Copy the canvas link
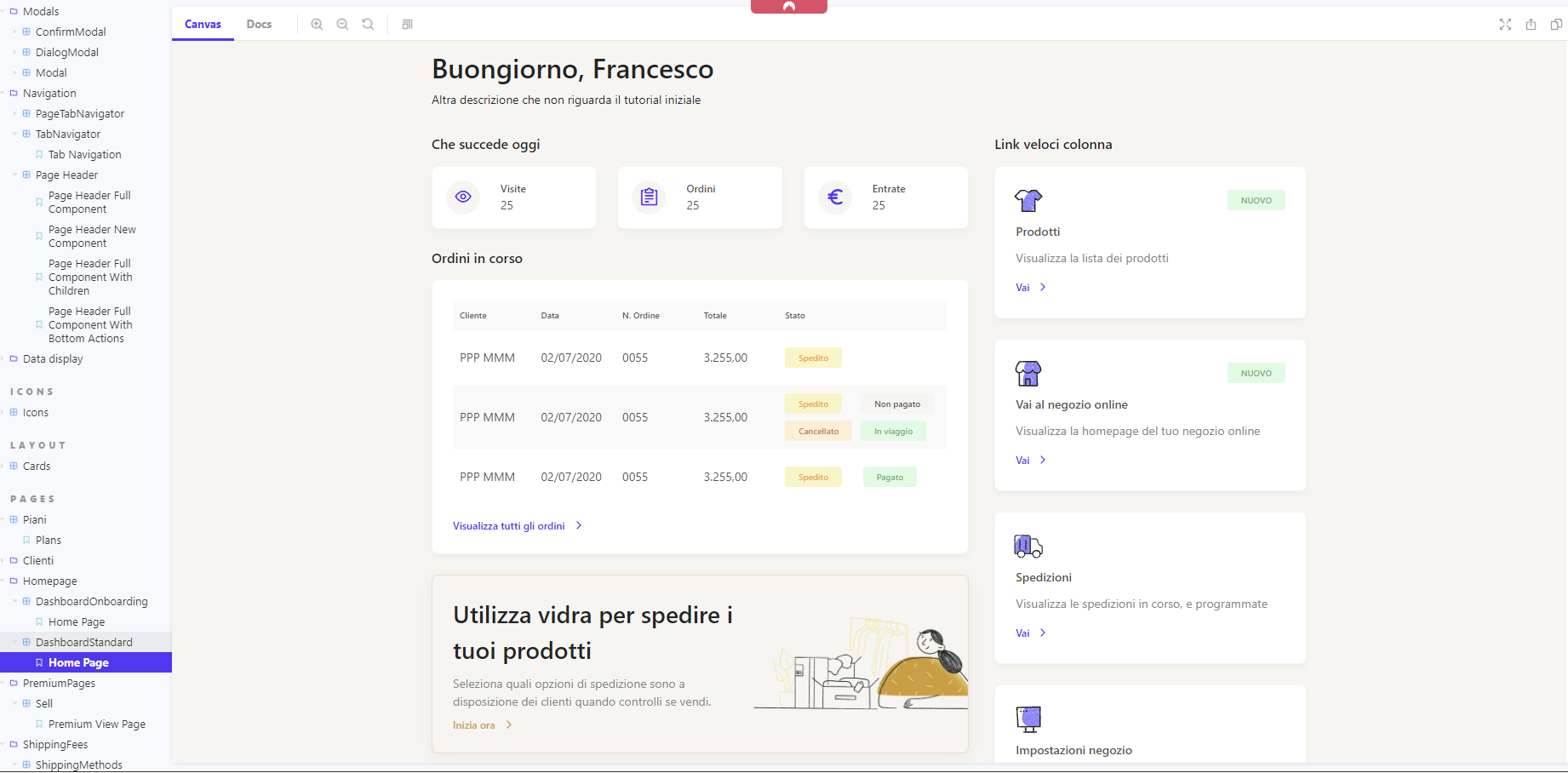Image resolution: width=1568 pixels, height=773 pixels. 1556,25
